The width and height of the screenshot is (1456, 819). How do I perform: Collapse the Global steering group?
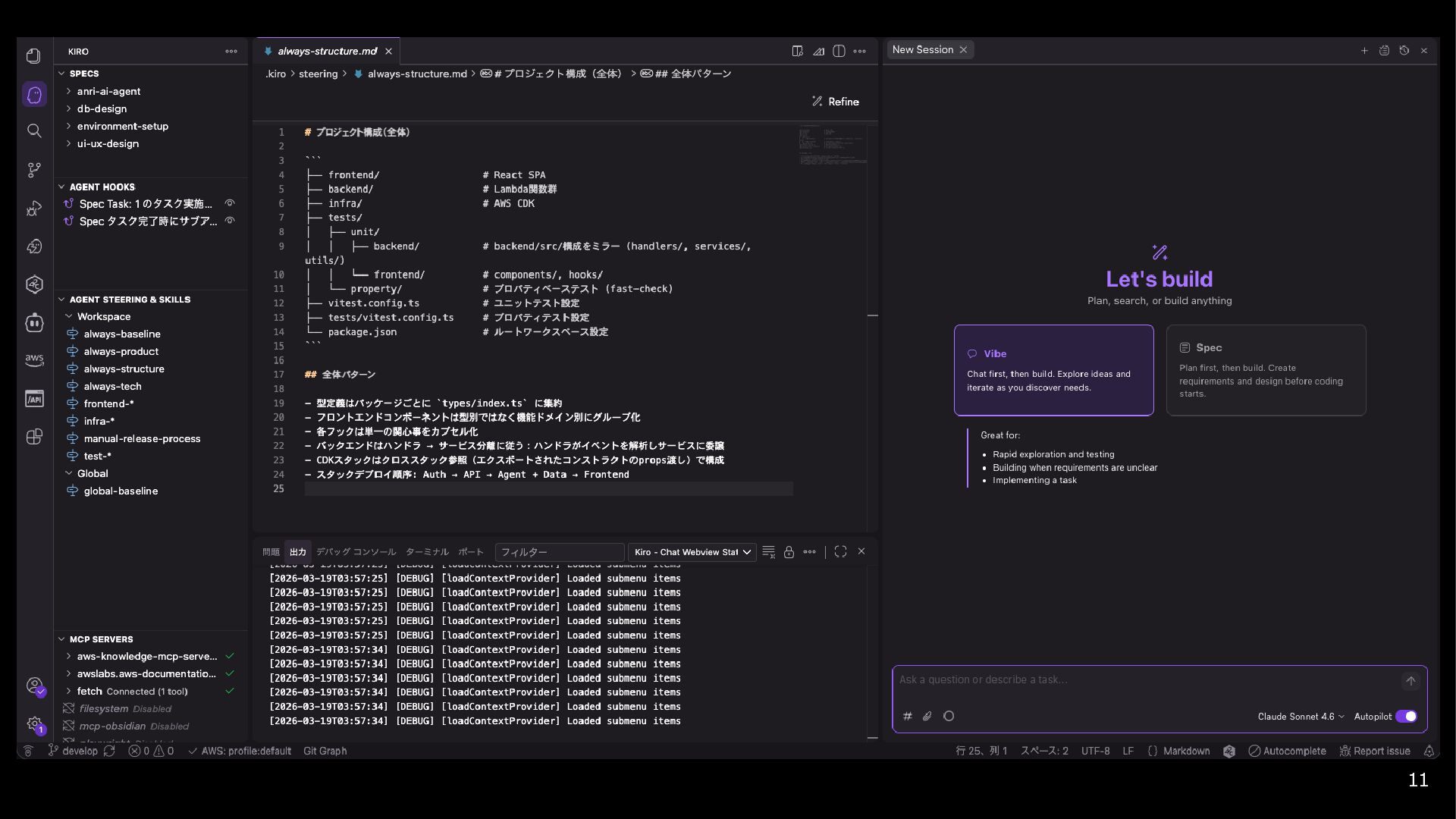[69, 473]
